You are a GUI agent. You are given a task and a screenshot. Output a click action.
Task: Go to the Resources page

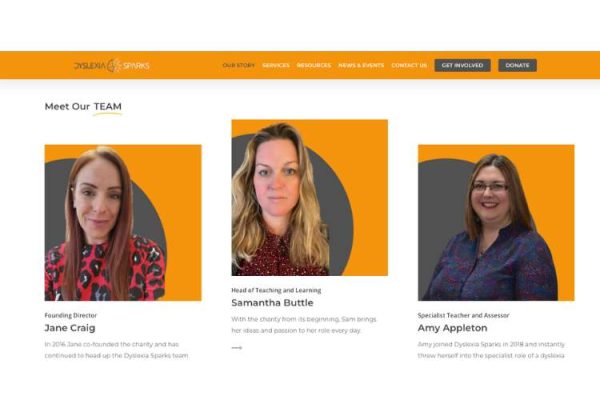pyautogui.click(x=314, y=65)
